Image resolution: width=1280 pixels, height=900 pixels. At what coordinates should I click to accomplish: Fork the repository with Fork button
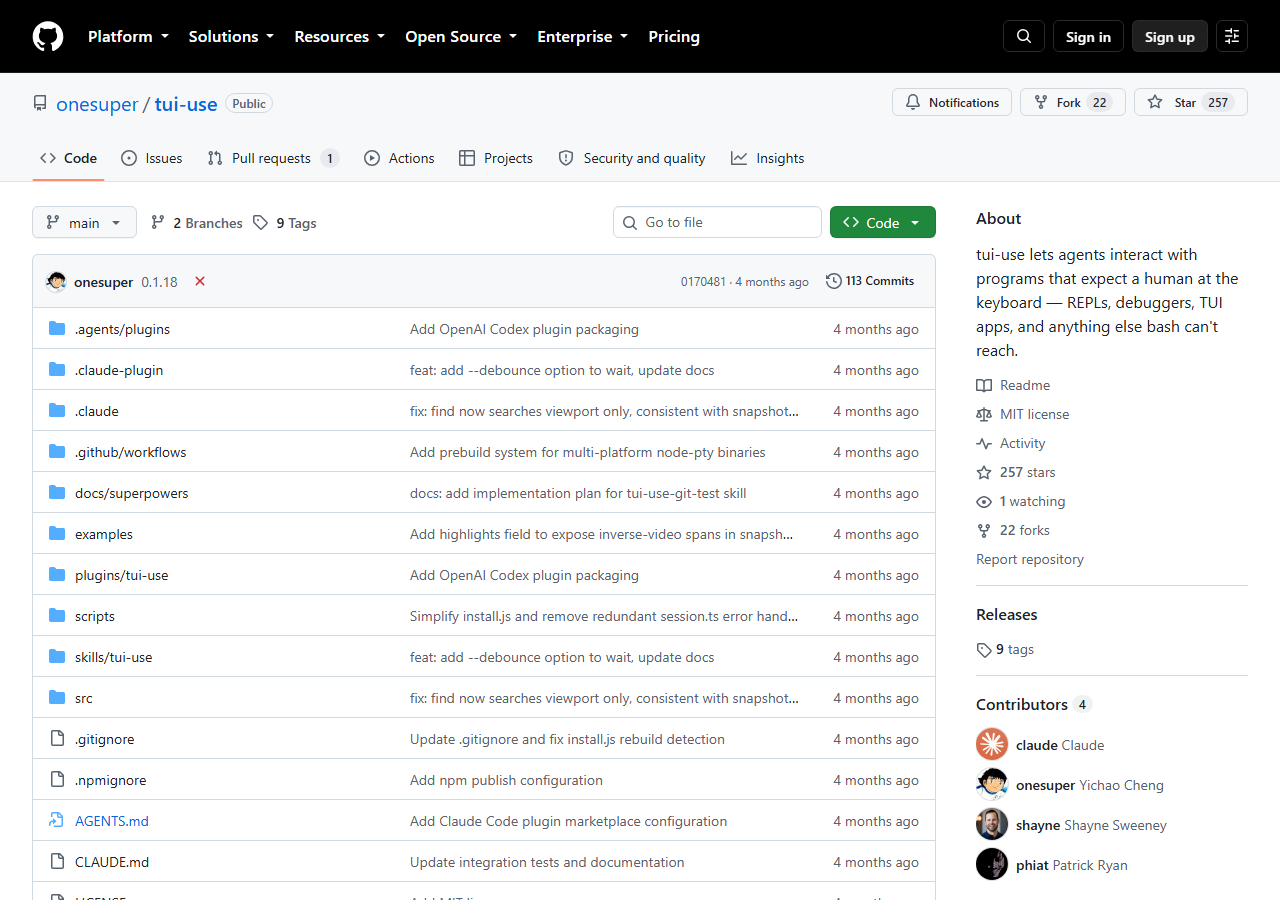point(1073,102)
